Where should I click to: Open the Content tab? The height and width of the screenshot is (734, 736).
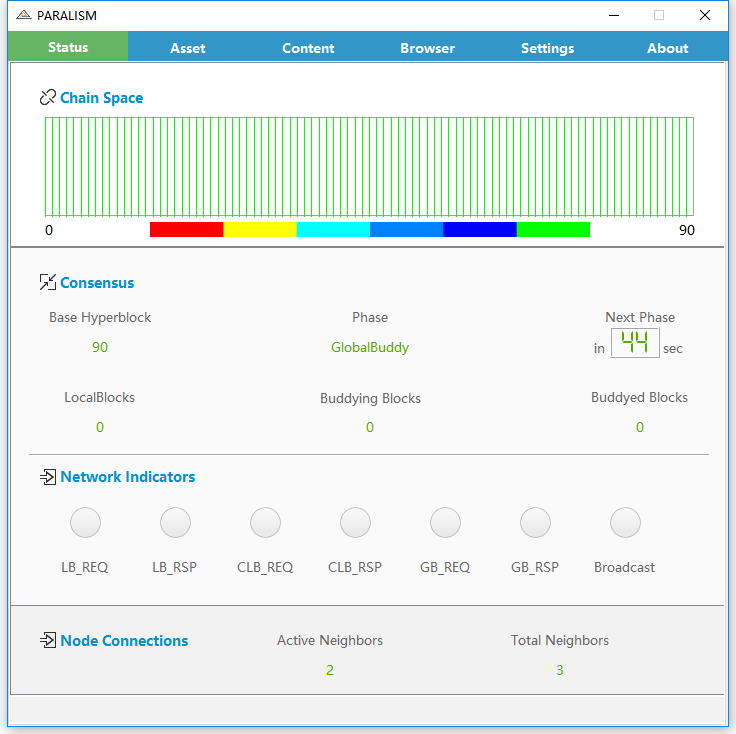point(308,47)
